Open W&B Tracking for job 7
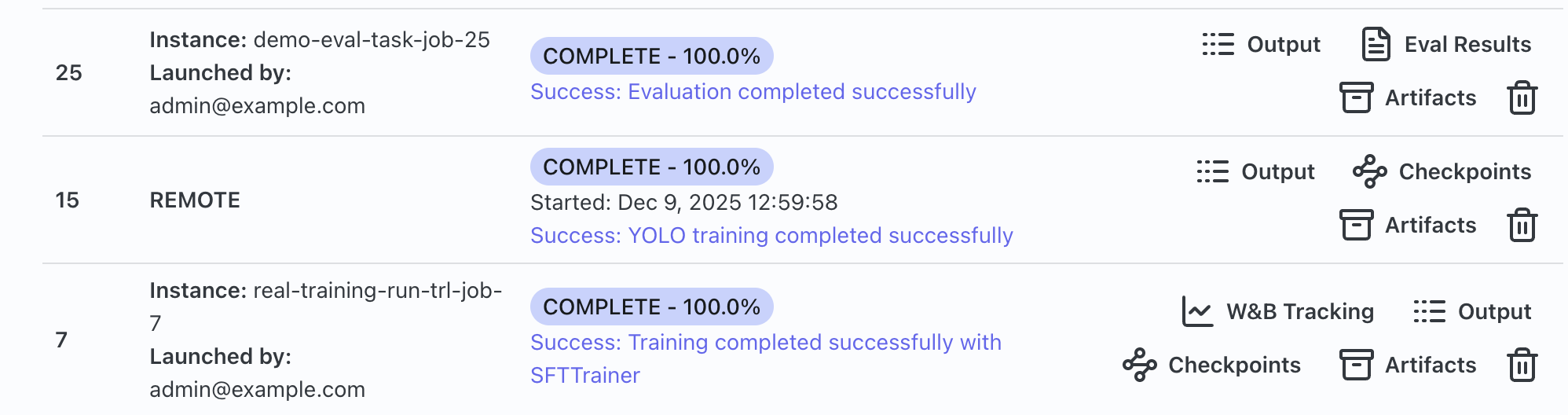Viewport: 1568px width, 415px height. coord(1278,312)
